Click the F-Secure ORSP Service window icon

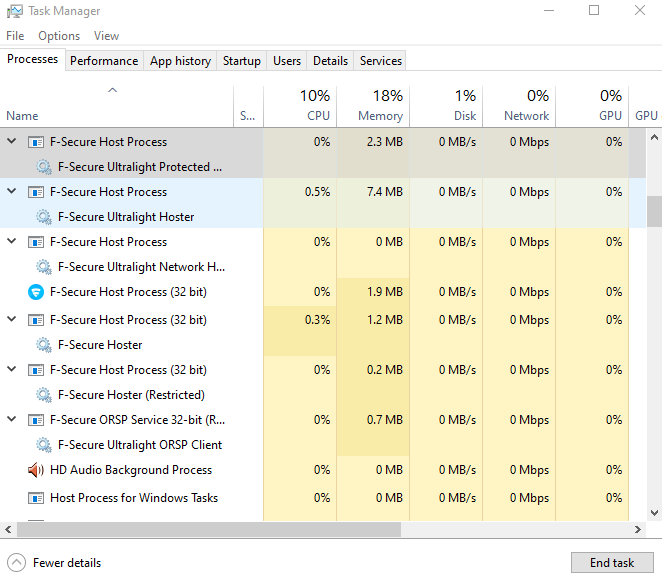click(x=36, y=420)
